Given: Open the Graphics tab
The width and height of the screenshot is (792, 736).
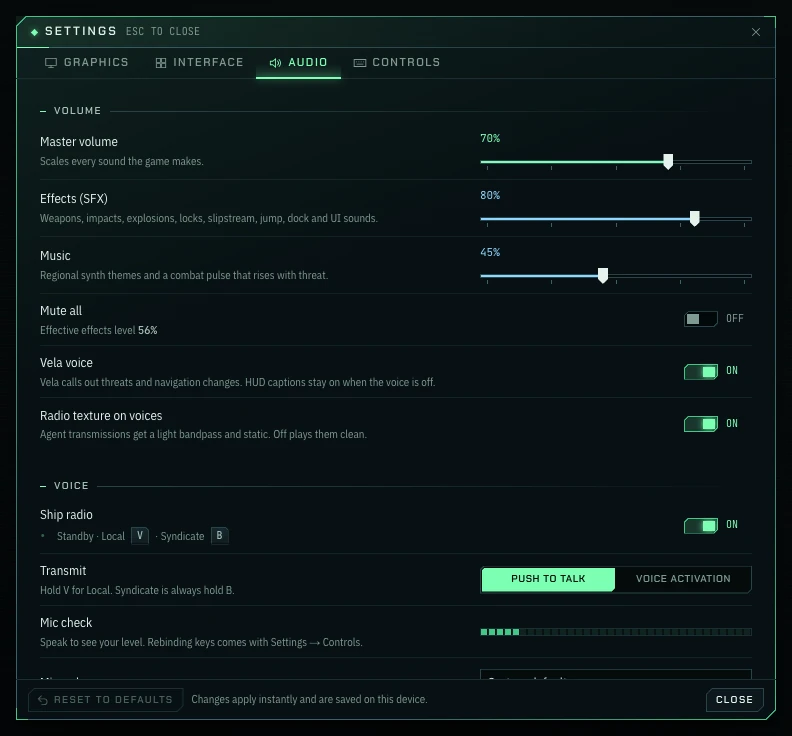Looking at the screenshot, I should tap(86, 63).
